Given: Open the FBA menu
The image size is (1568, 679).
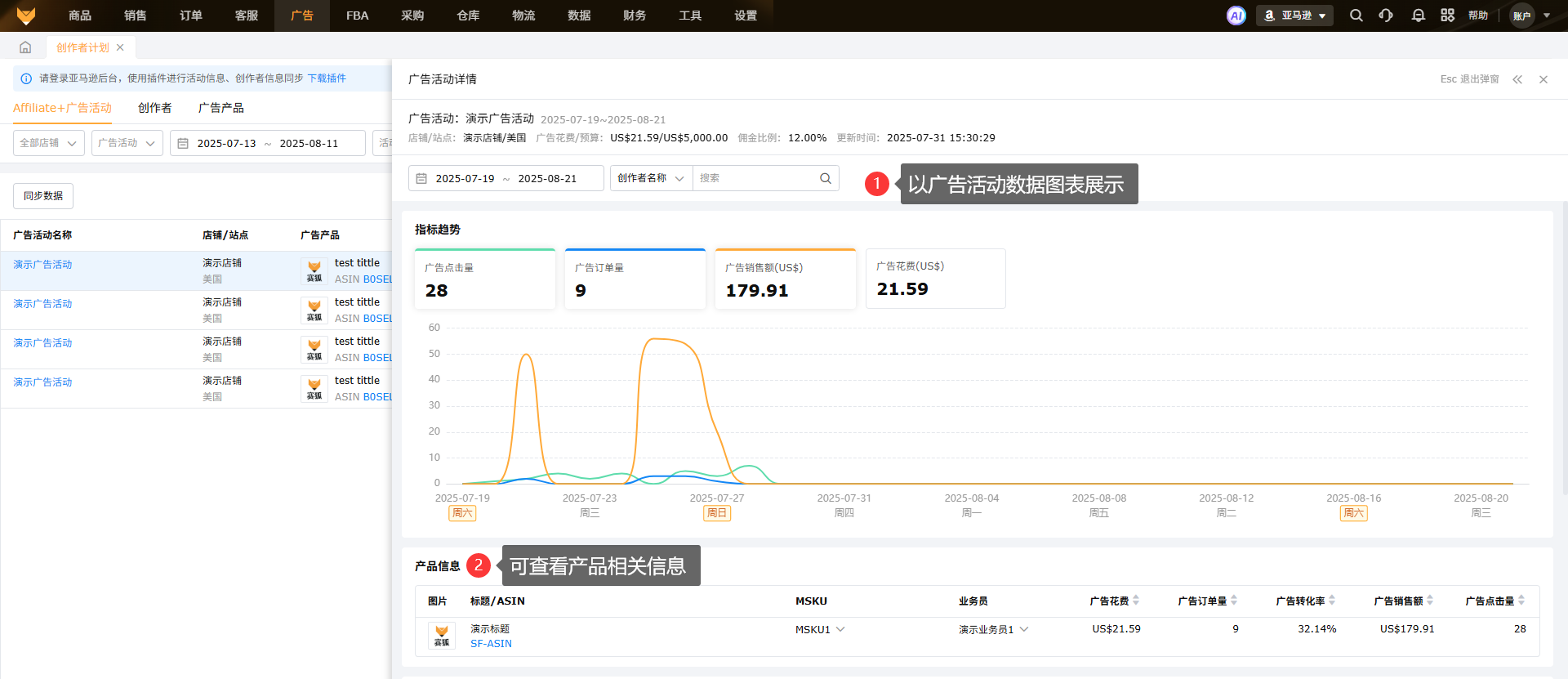Looking at the screenshot, I should [357, 16].
